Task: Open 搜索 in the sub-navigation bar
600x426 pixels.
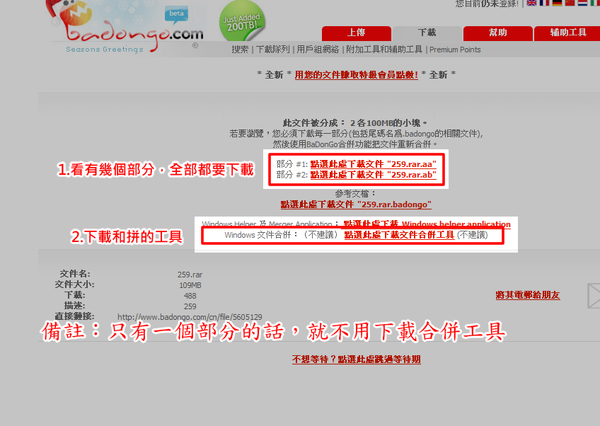Action: coord(240,50)
